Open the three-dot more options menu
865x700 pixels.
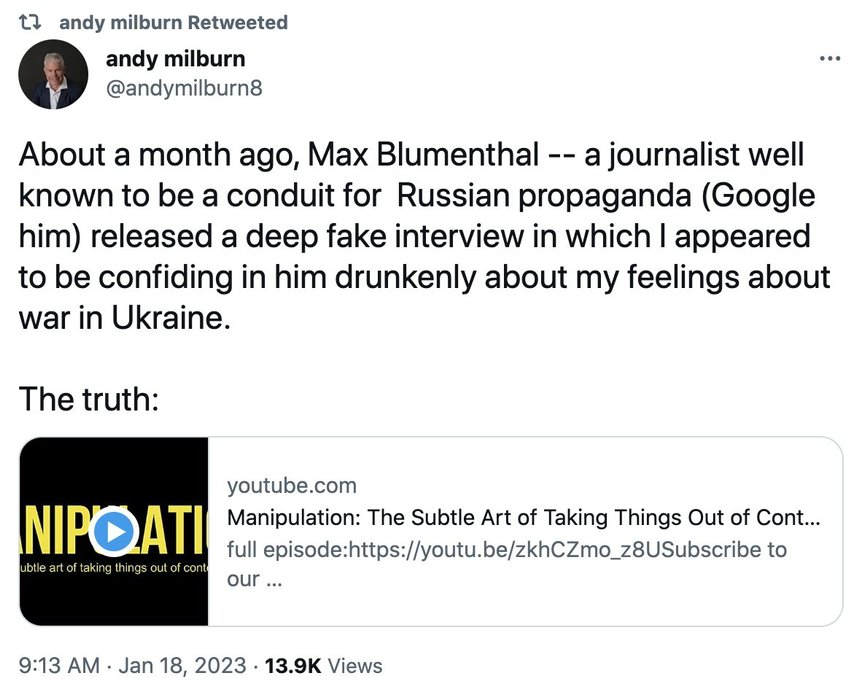tap(829, 58)
